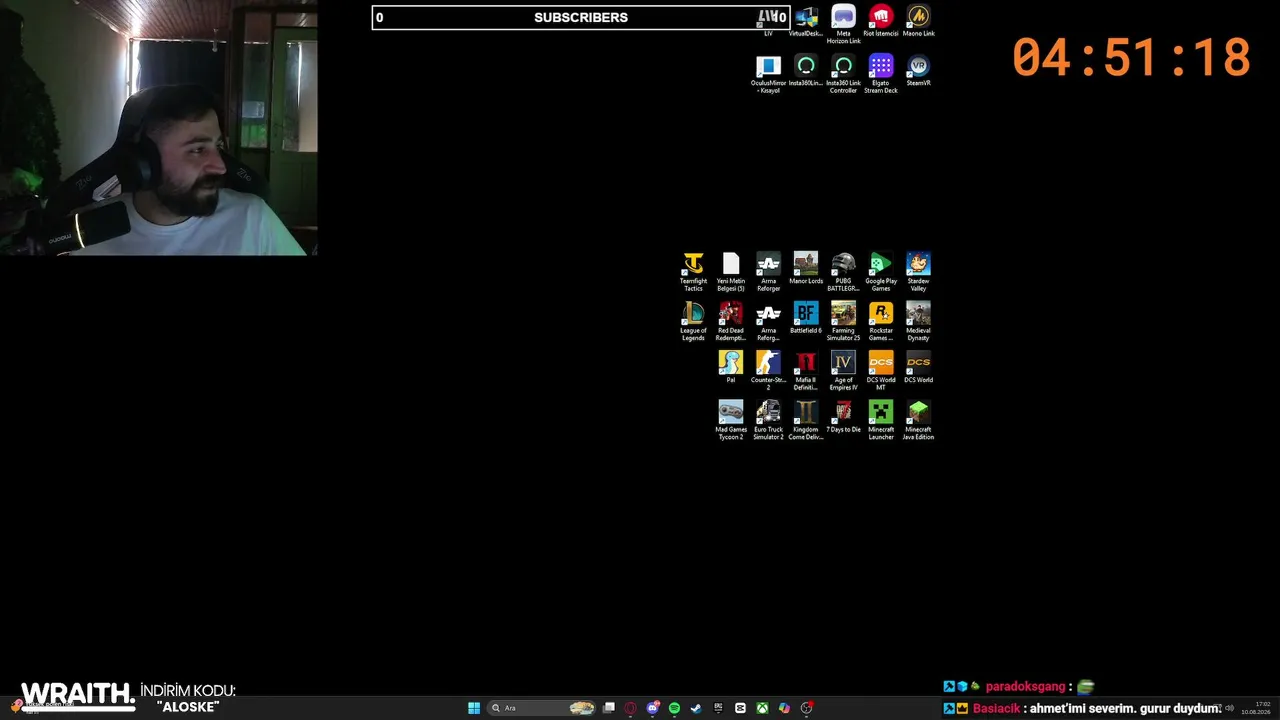Image resolution: width=1280 pixels, height=720 pixels.
Task: Click the paradoksgang chat username
Action: pos(1026,687)
